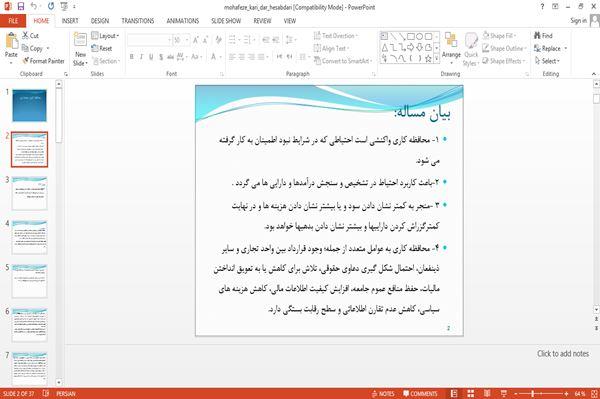Click the Save icon in quick access toolbar
Screen dimensions: 600x399
point(21,6)
